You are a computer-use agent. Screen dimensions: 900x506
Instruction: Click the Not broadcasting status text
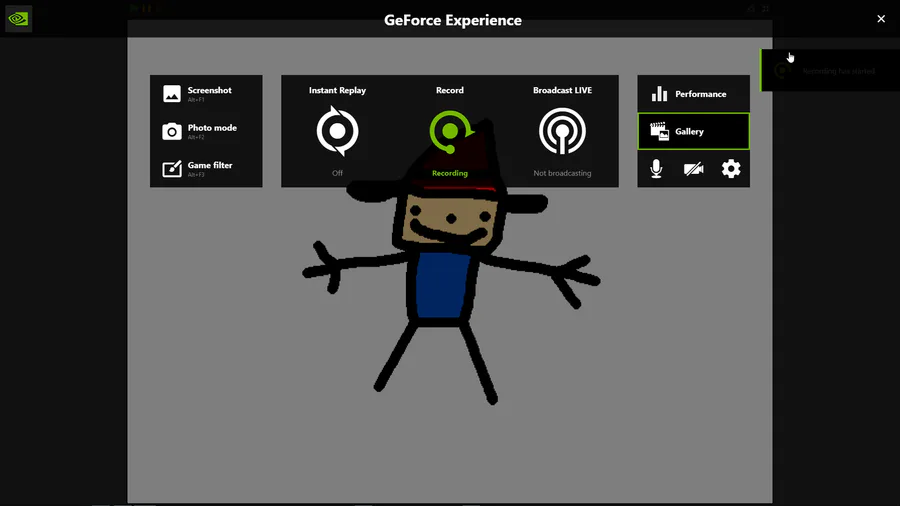click(562, 173)
